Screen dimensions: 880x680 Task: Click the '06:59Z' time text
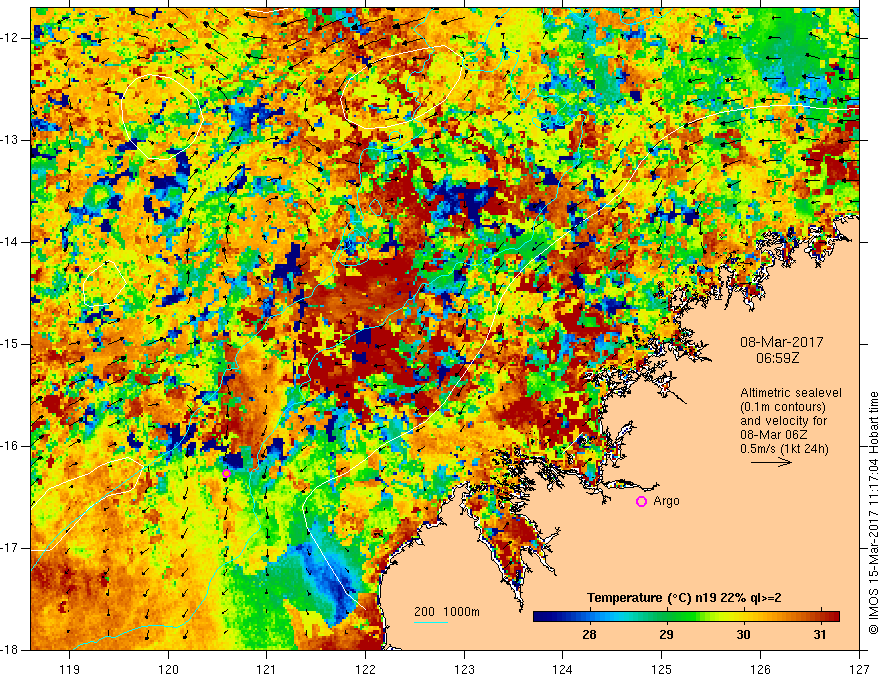coord(777,357)
